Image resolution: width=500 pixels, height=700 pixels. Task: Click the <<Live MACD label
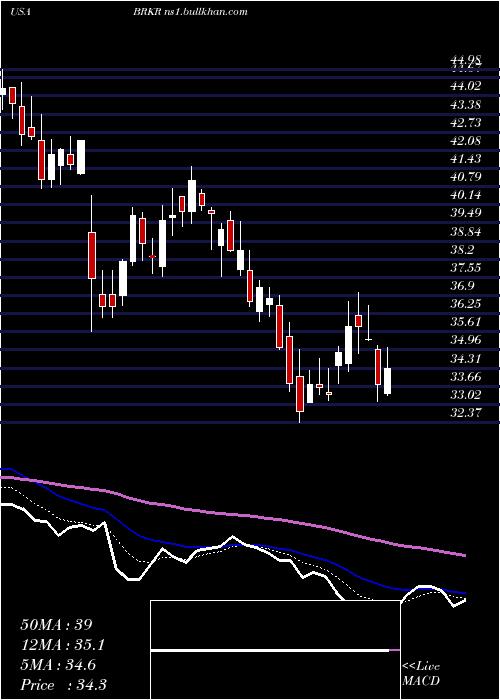coord(421,674)
